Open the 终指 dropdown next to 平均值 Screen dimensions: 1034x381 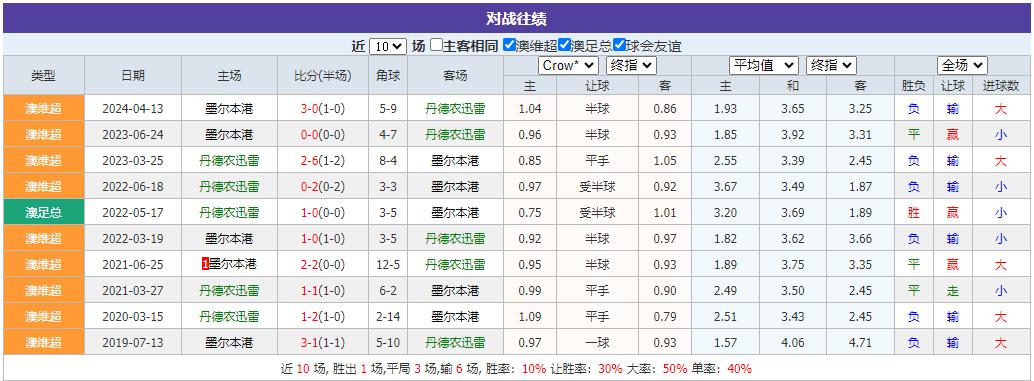coord(831,65)
